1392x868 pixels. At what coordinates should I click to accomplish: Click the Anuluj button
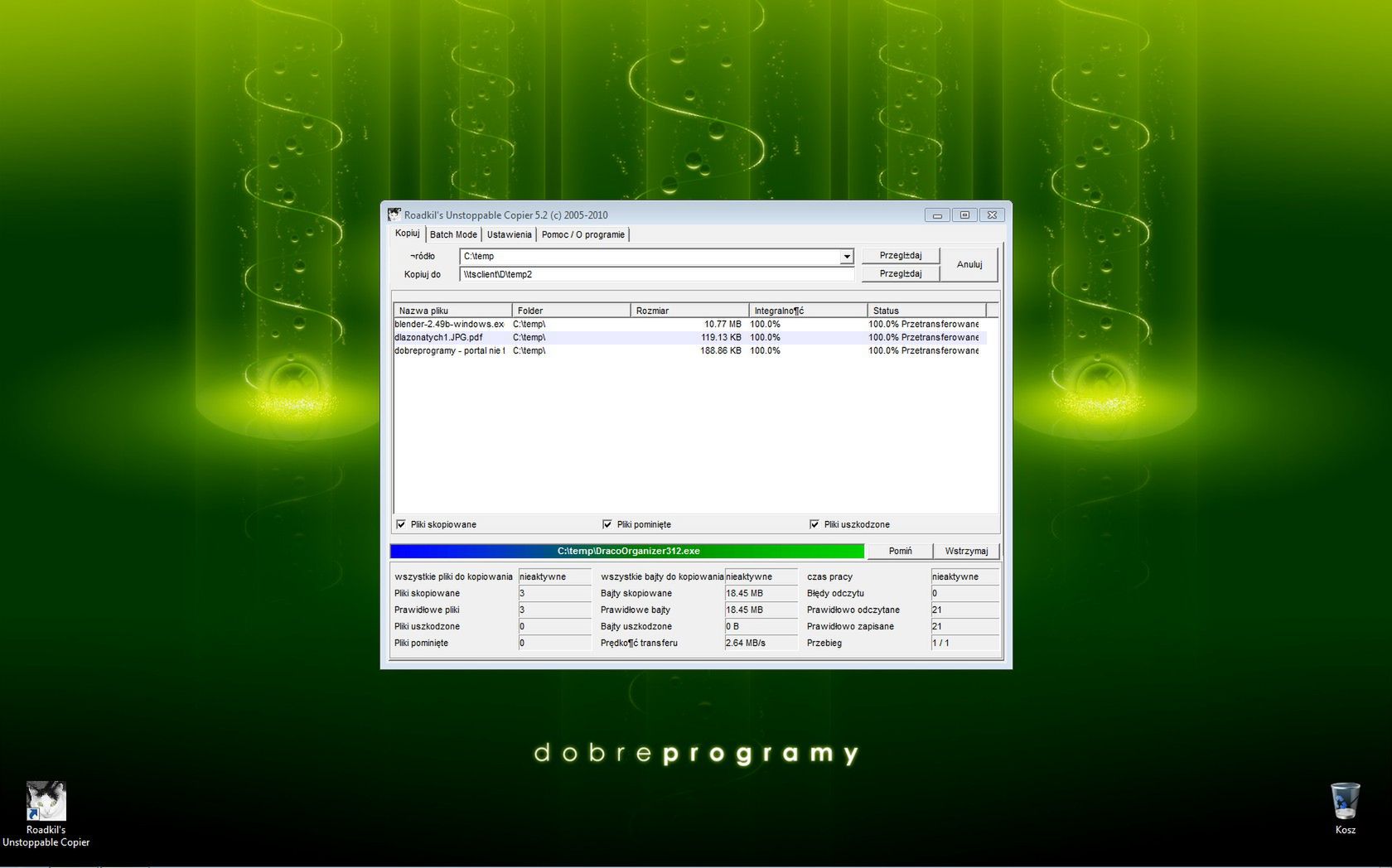point(969,264)
